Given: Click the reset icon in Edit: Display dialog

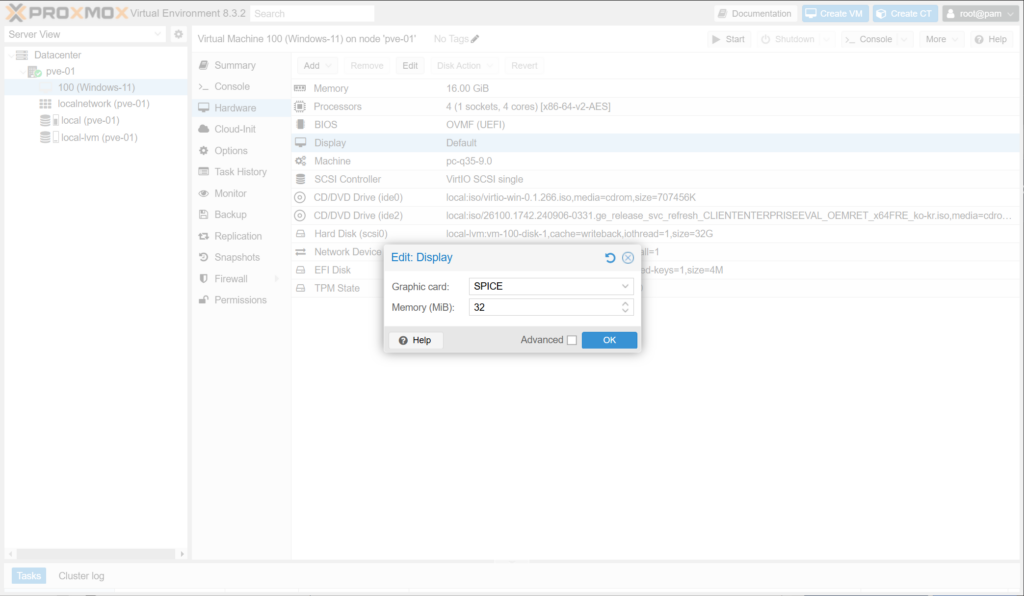Looking at the screenshot, I should 610,258.
